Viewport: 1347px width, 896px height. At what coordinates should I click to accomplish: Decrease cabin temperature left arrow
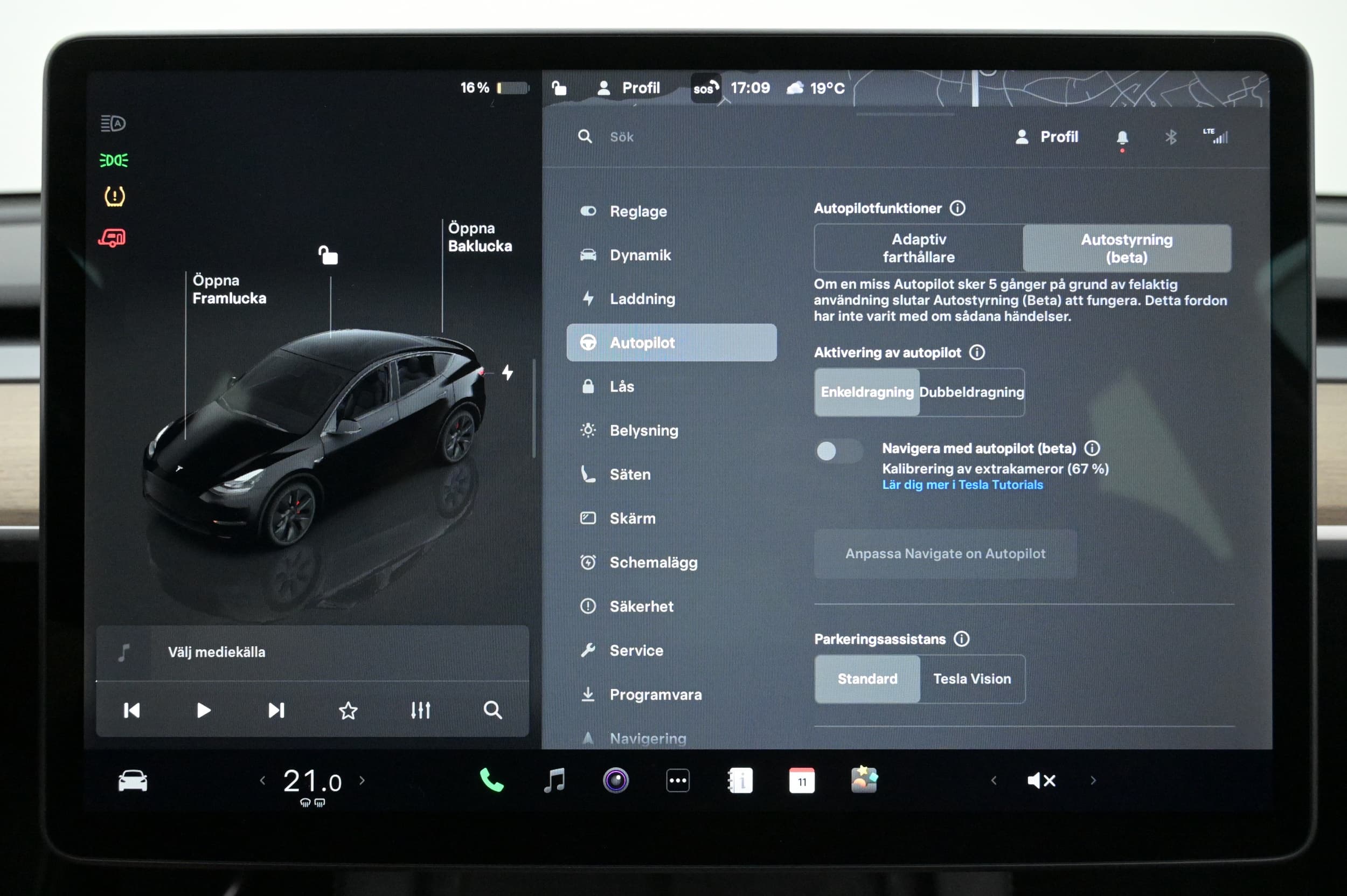click(262, 781)
